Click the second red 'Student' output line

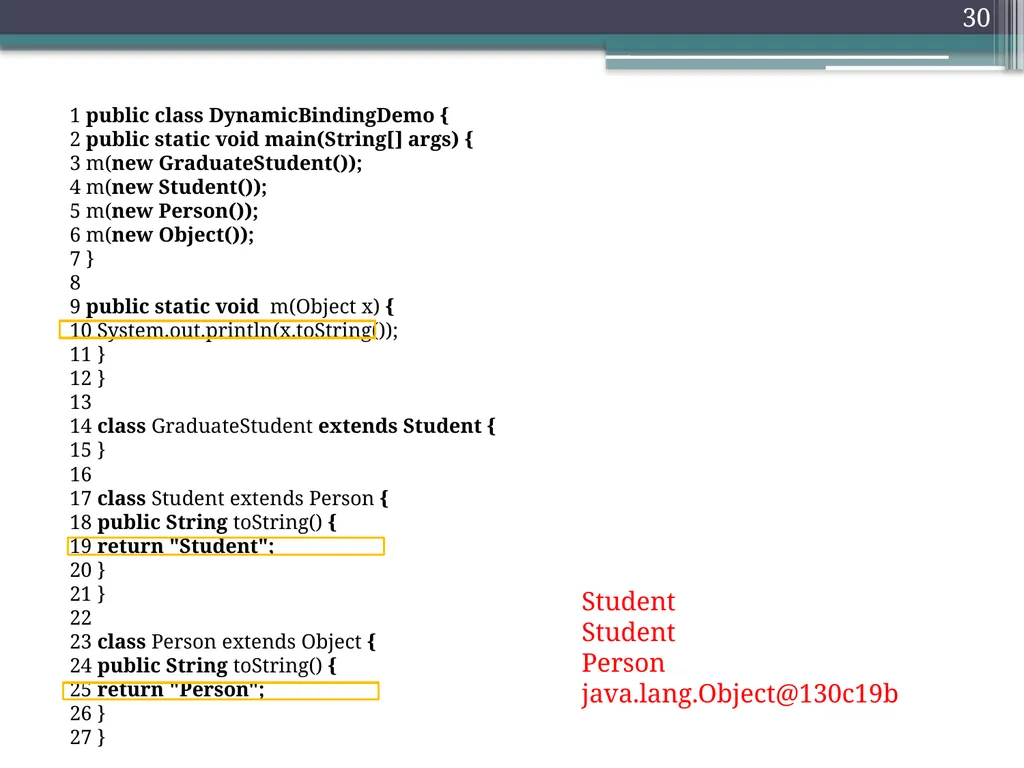(628, 632)
